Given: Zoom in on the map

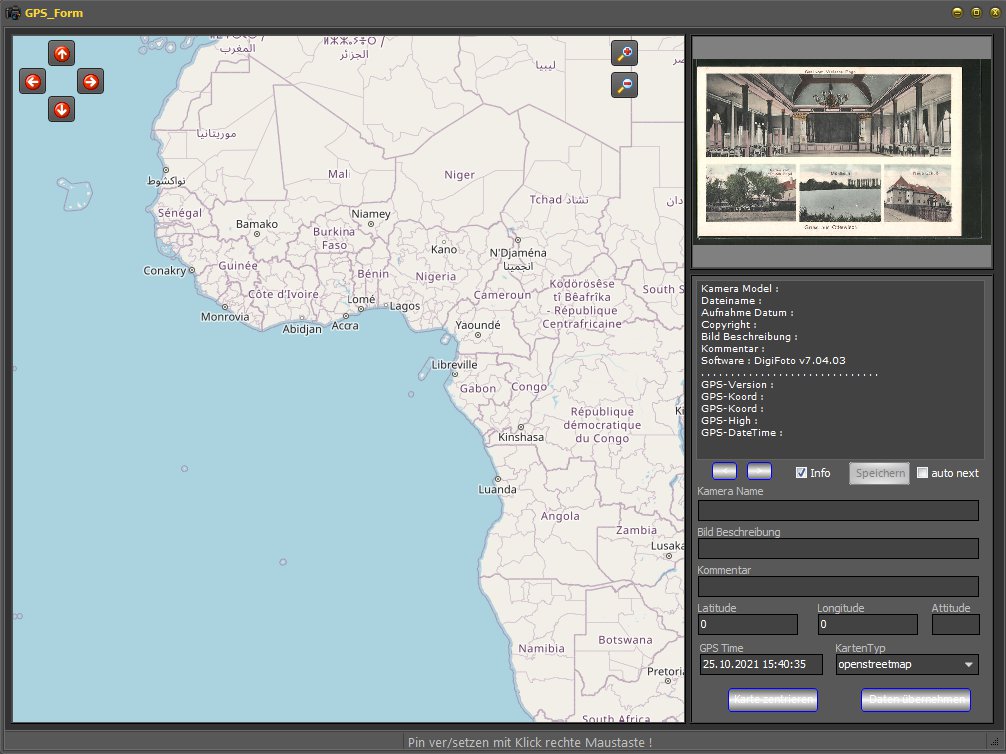Looking at the screenshot, I should coord(624,54).
